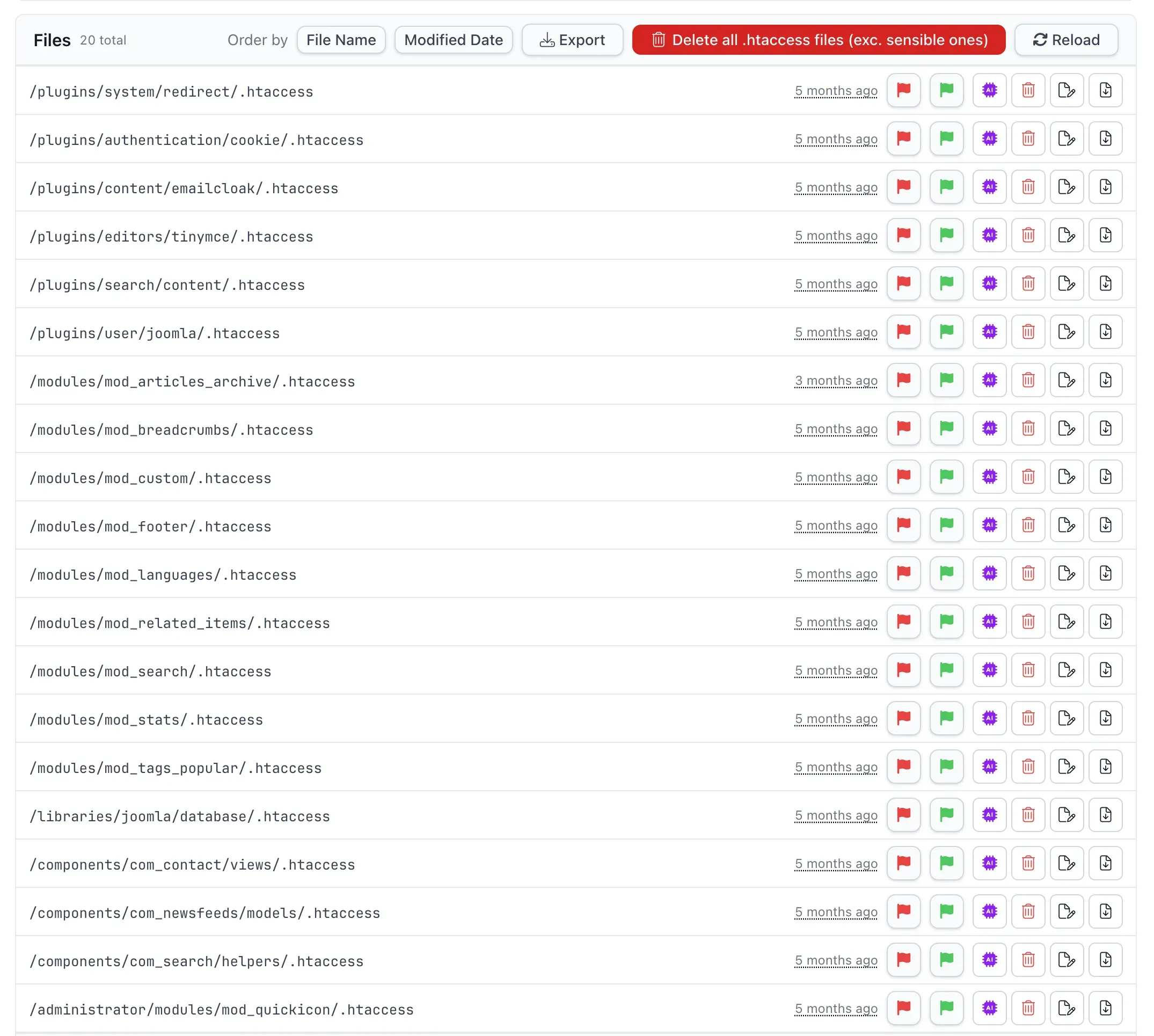Click '5 months ago' timestamp of /components/com_contact/views/.htaccess
This screenshot has height=1036, width=1154.
click(836, 864)
